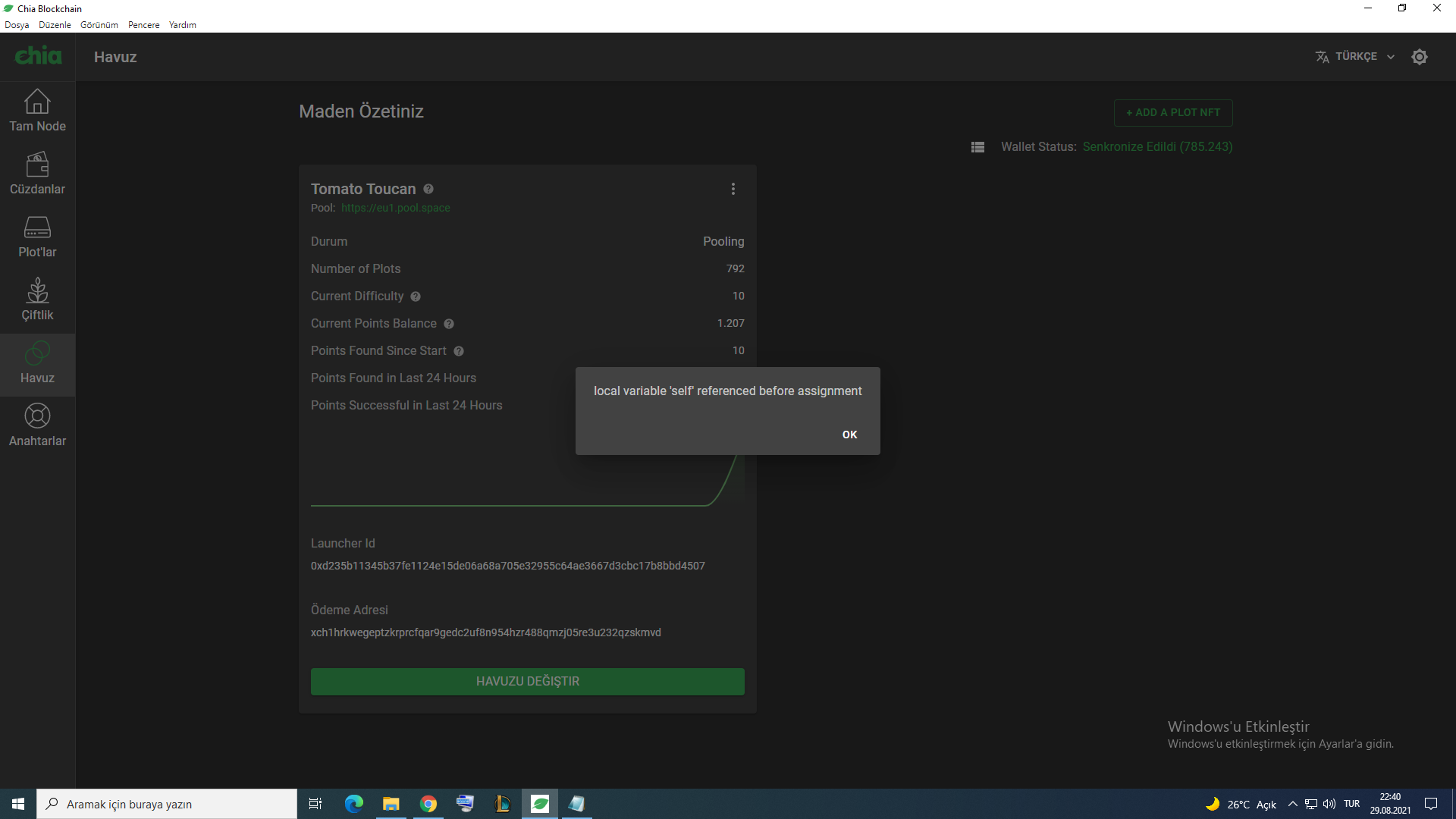Show hidden system tray icons

(1292, 804)
